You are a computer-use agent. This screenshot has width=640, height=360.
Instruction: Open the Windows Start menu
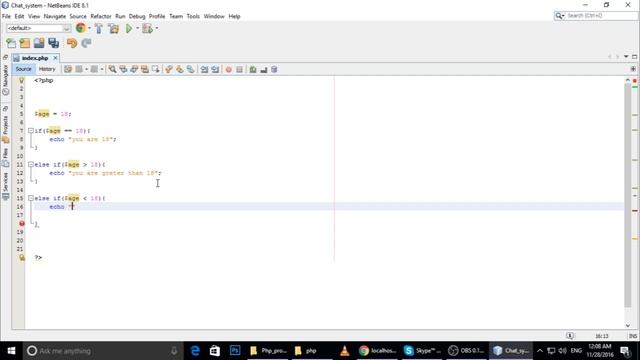pos(11,351)
